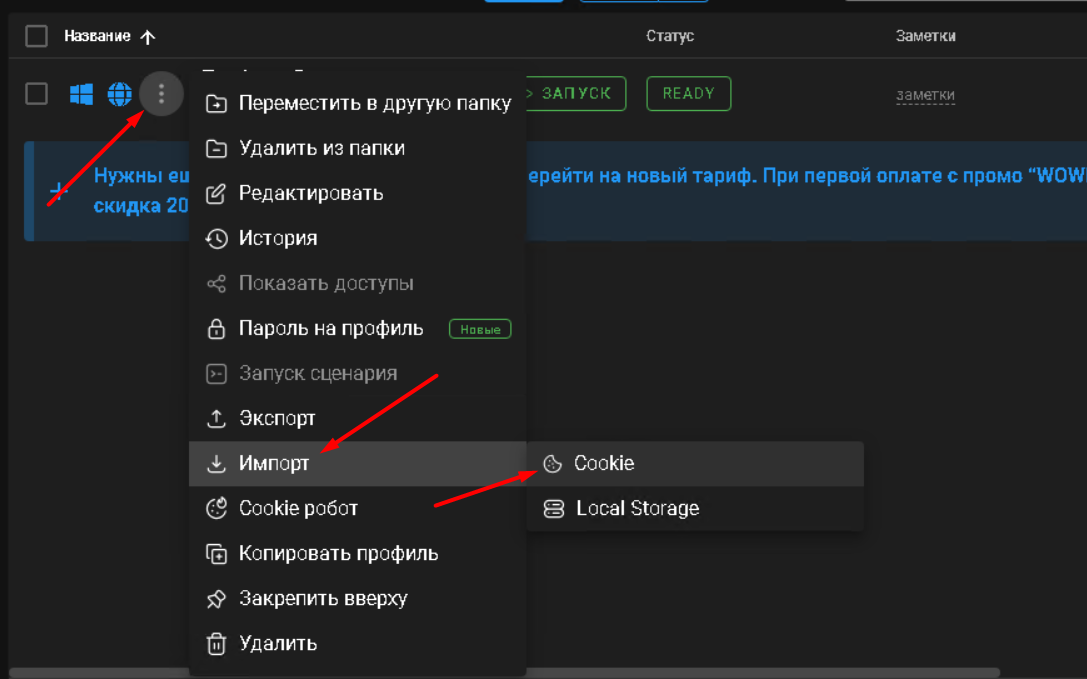This screenshot has height=679, width=1087.
Task: Click the lock icon beside Пароль на профиль
Action: 216,329
